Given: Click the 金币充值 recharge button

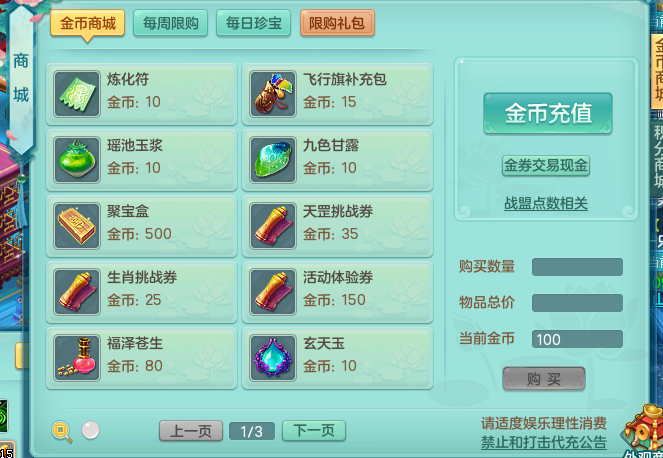Looking at the screenshot, I should 548,113.
